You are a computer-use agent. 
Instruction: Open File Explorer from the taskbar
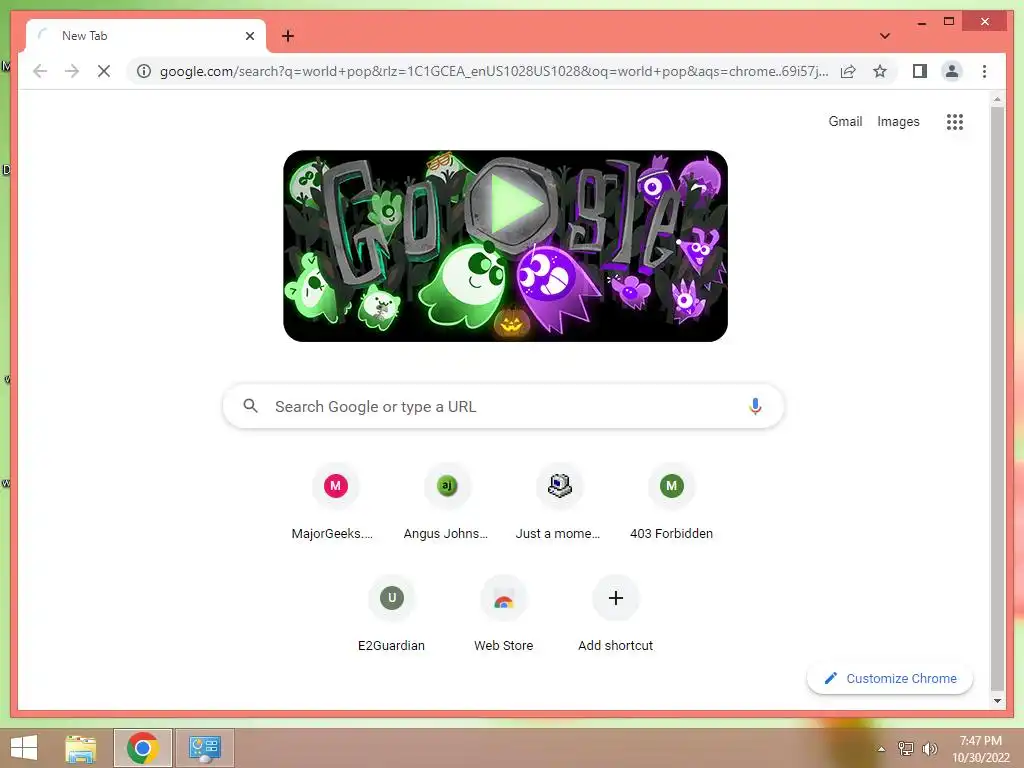coord(81,748)
